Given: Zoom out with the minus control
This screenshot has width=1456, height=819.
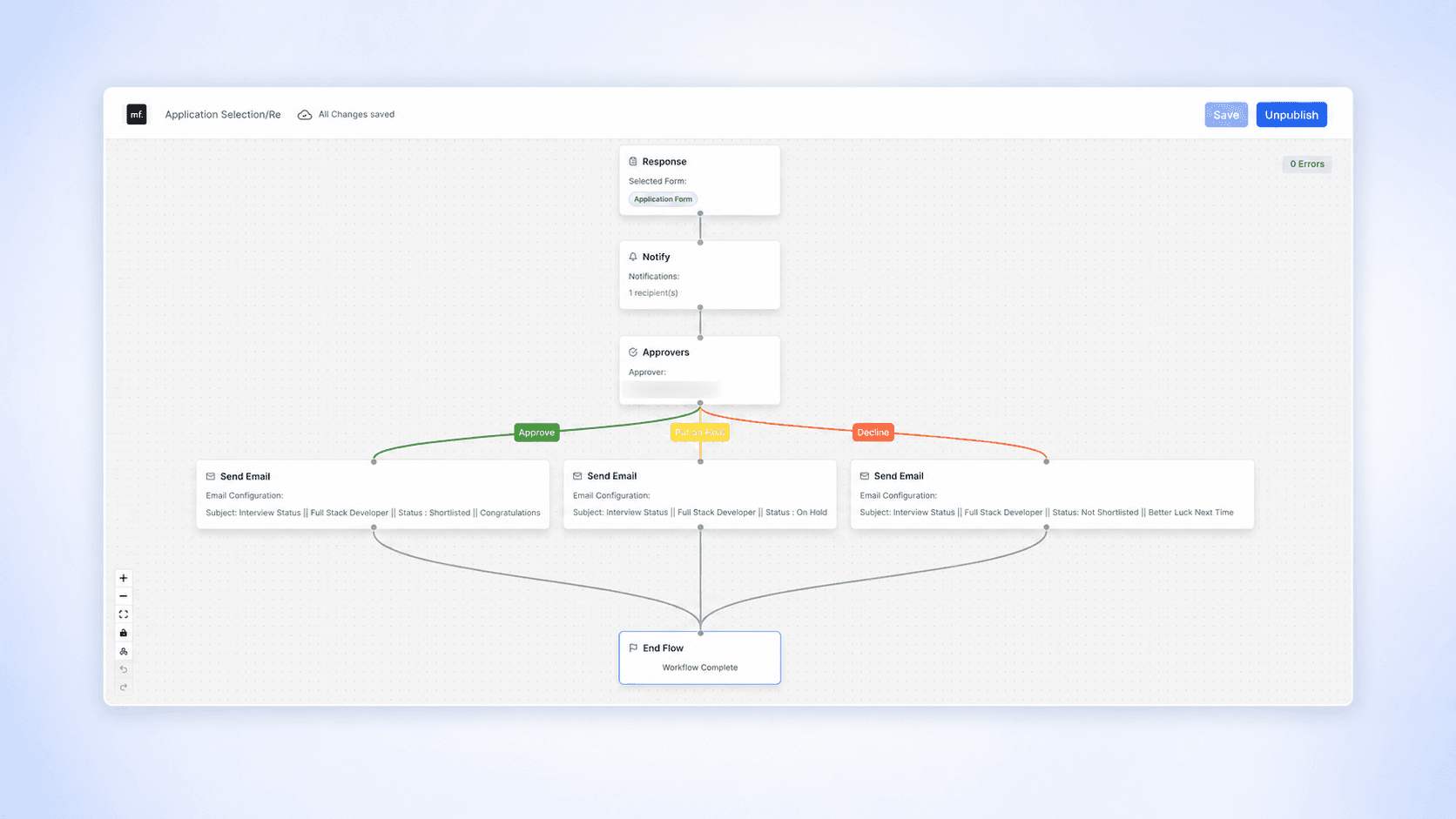Looking at the screenshot, I should [124, 596].
